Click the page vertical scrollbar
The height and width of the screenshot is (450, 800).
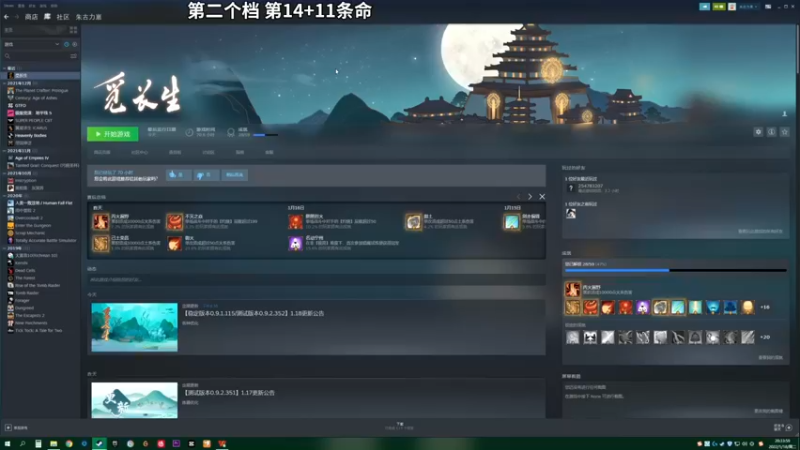coord(797,51)
